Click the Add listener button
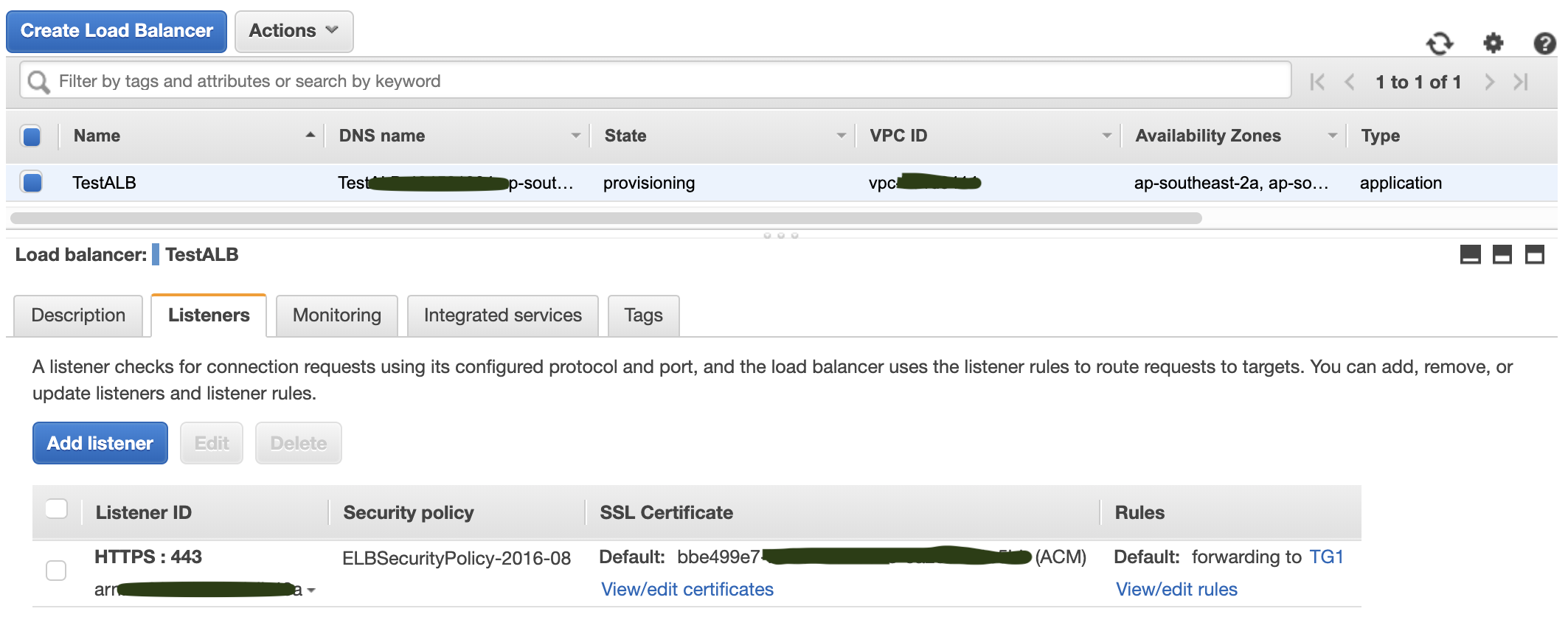Screen dimensions: 1568x631 coord(100,443)
